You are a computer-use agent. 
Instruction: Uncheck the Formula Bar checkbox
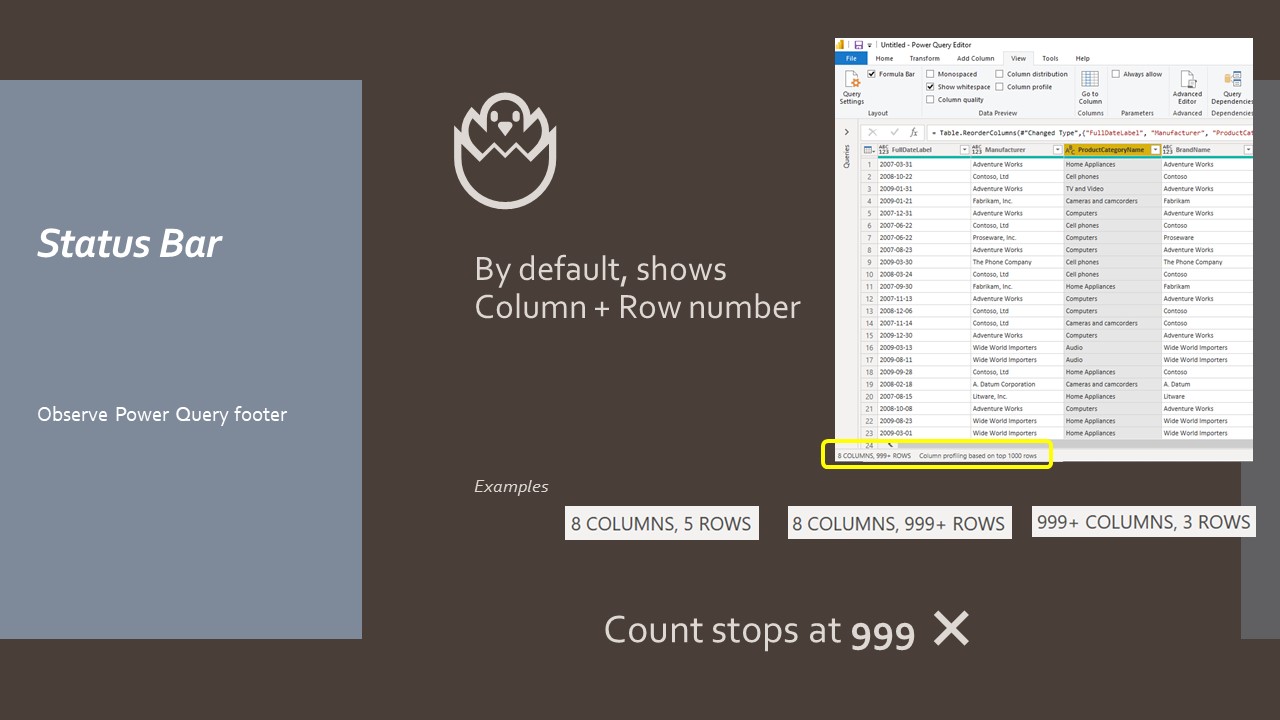[872, 75]
